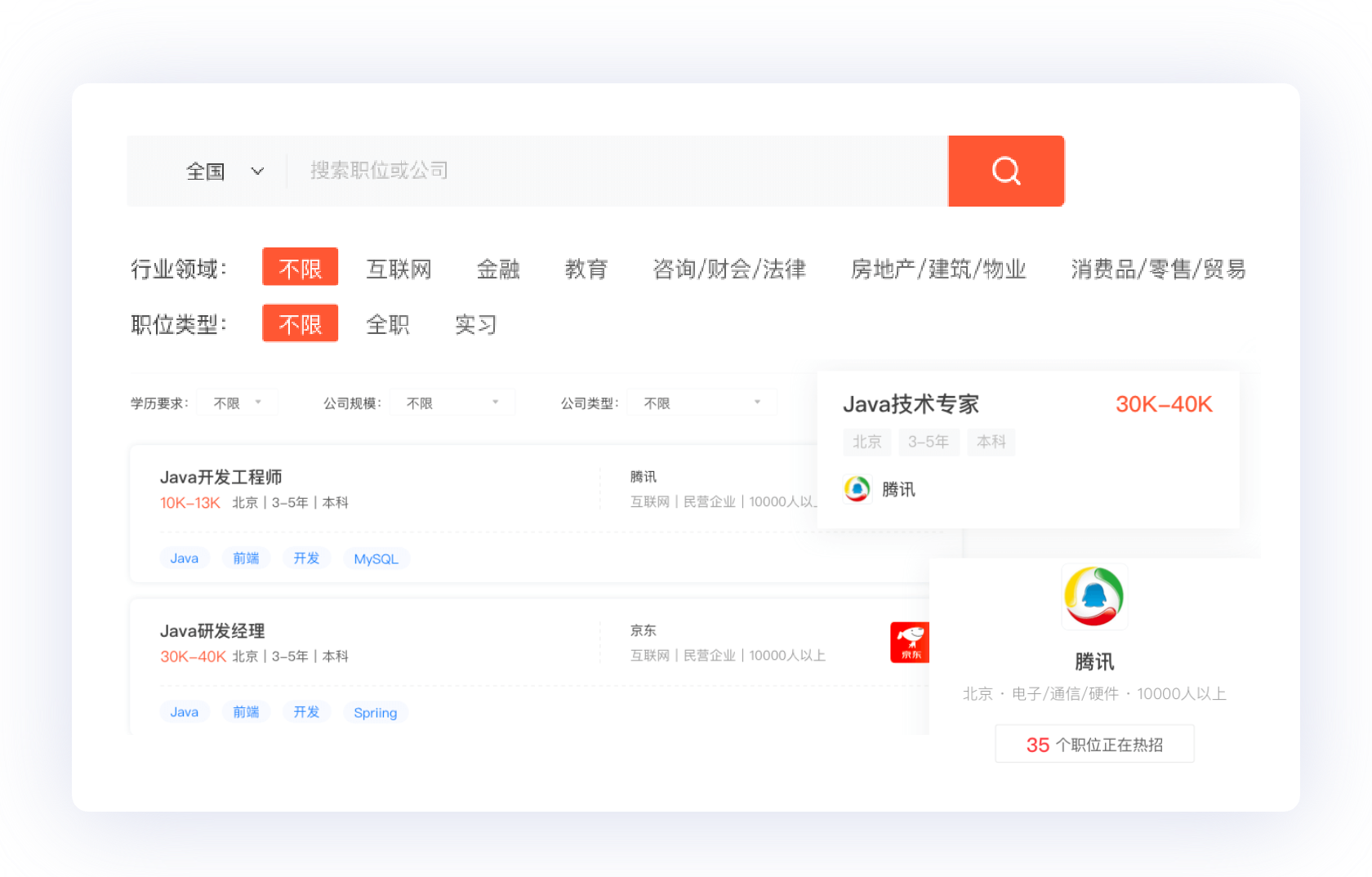The height and width of the screenshot is (877, 1372).
Task: Click the 搜索职位或公司 search input field
Action: click(x=572, y=171)
